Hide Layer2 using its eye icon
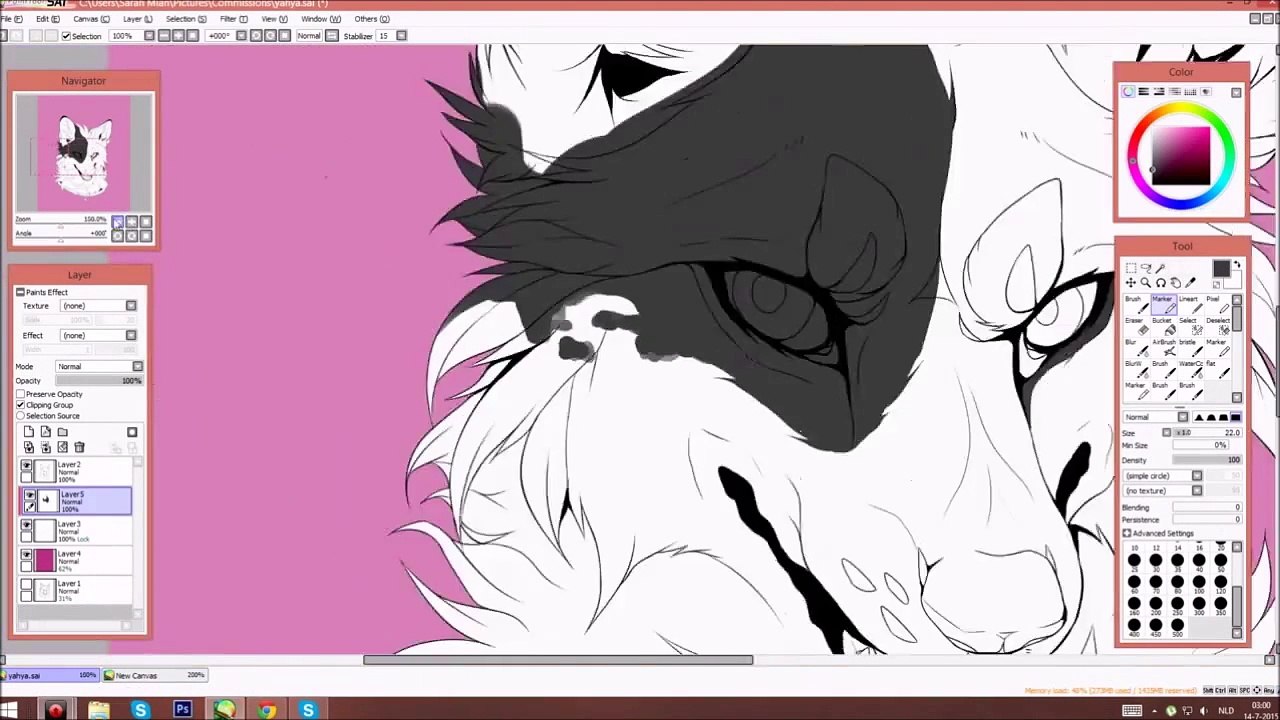The image size is (1280, 720). pos(27,466)
